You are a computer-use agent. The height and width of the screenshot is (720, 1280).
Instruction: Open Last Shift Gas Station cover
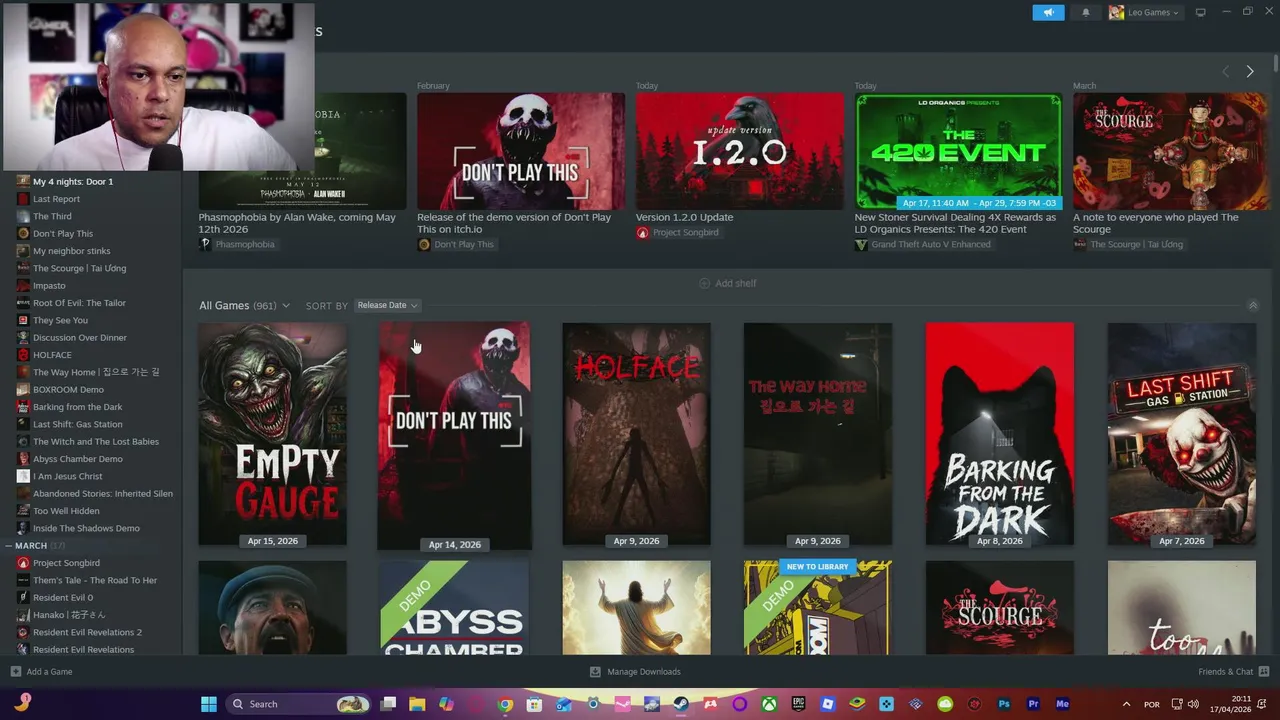click(x=1182, y=434)
